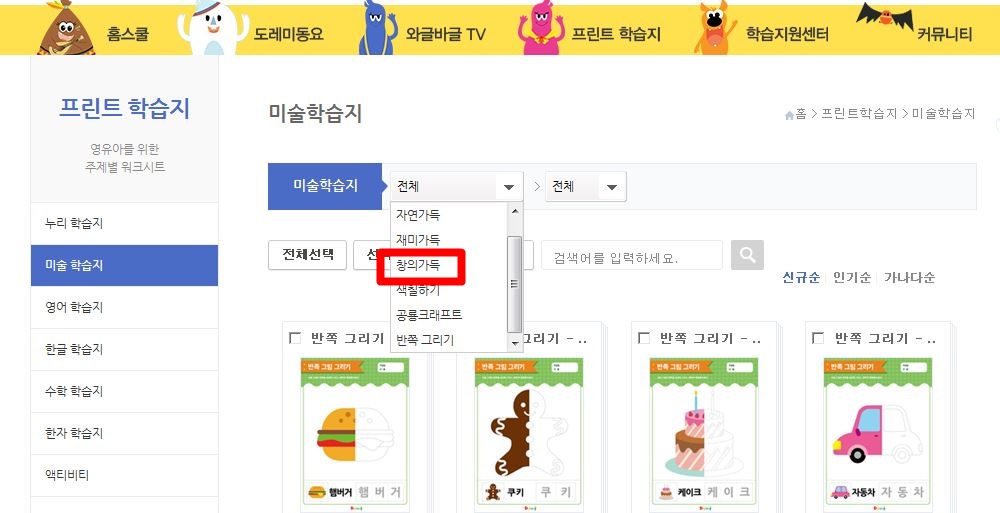
Task: Click the orange monster 학습지원센터 mascot
Action: [714, 27]
